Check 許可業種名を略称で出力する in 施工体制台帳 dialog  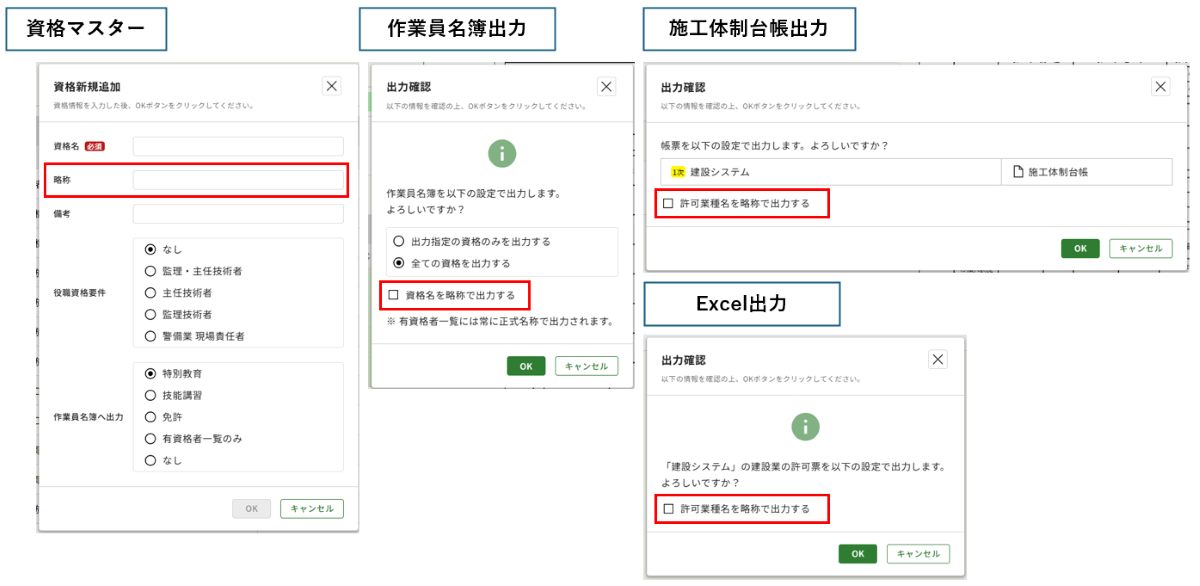pyautogui.click(x=668, y=203)
